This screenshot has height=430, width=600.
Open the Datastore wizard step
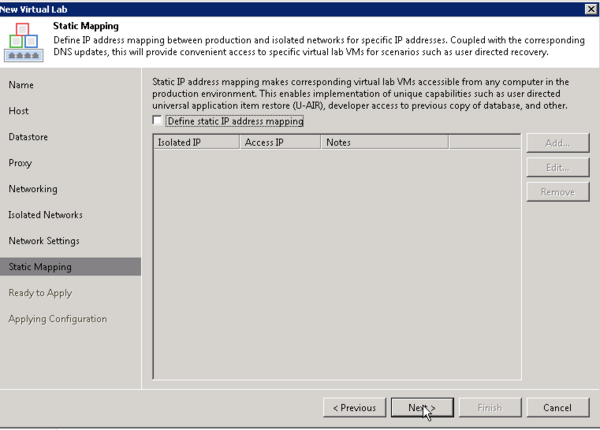pos(28,137)
